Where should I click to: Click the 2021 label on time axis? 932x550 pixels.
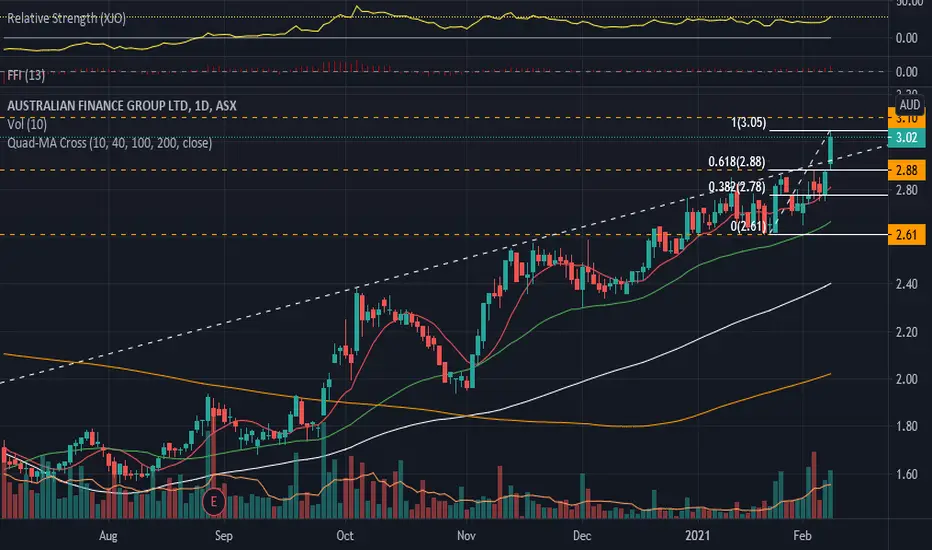point(697,536)
